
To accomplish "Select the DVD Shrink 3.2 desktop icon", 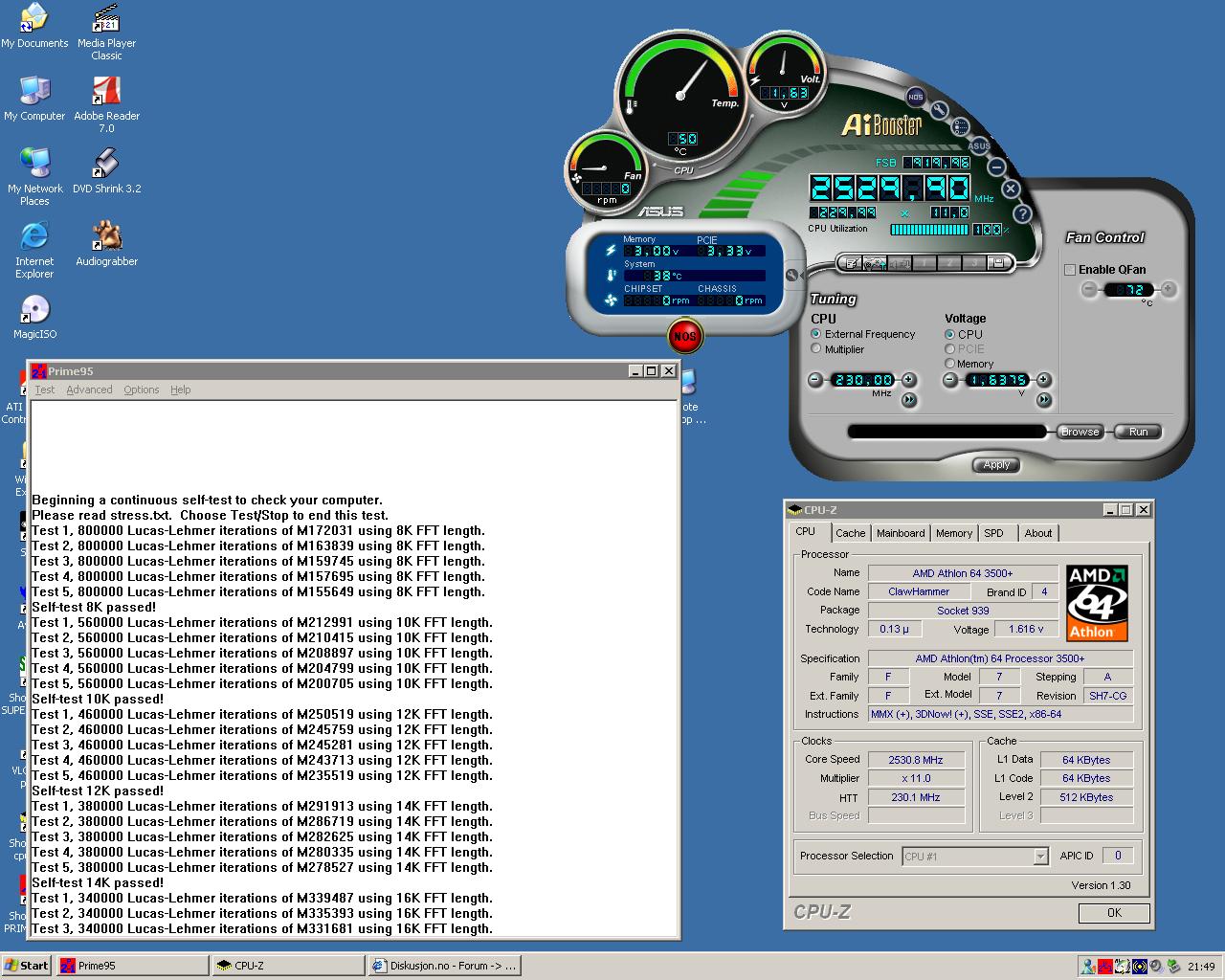I will click(106, 172).
